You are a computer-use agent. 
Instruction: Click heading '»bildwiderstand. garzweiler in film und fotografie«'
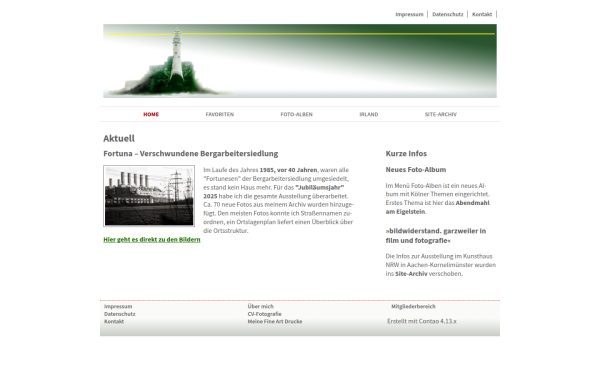(436, 236)
